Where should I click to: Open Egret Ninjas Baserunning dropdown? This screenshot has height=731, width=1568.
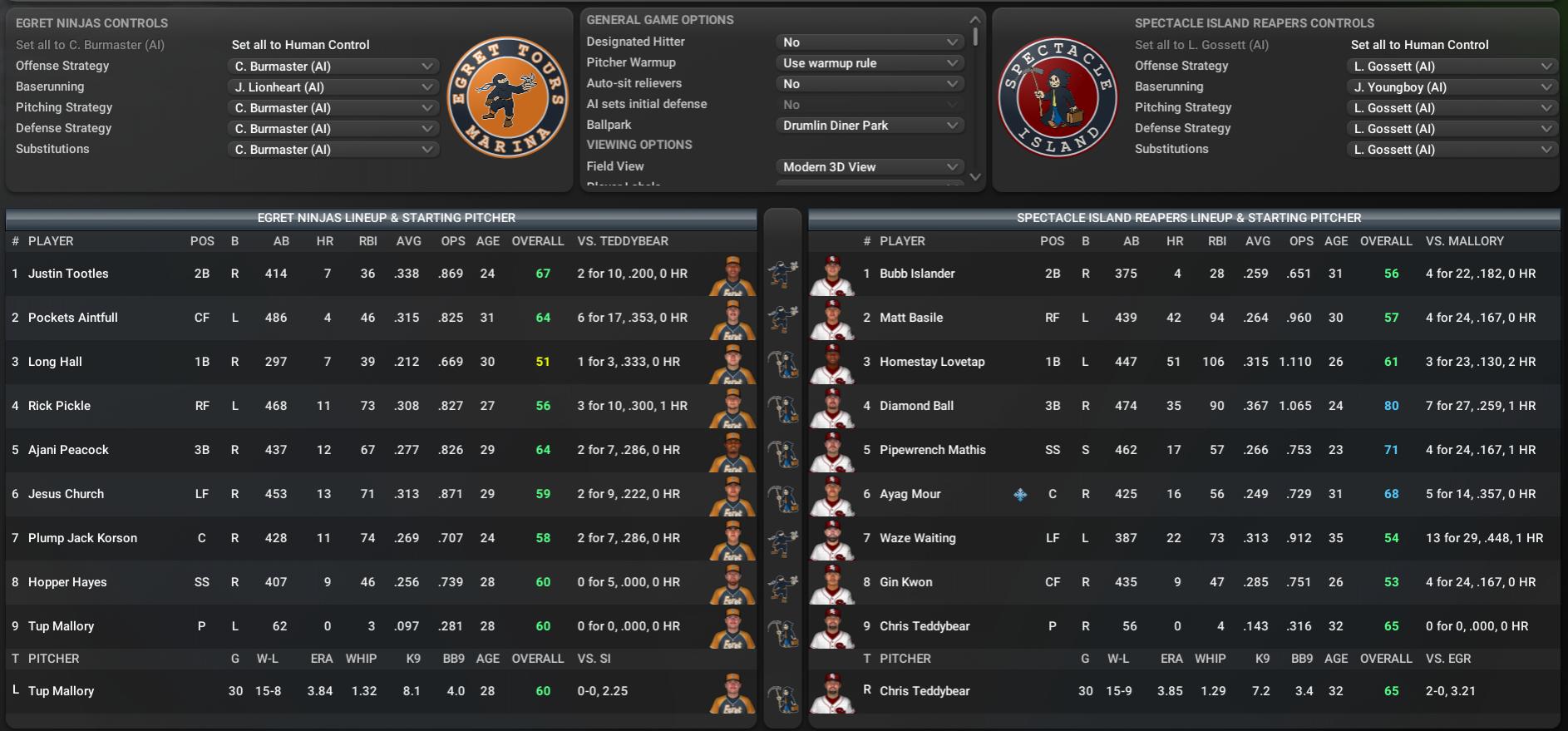(333, 87)
